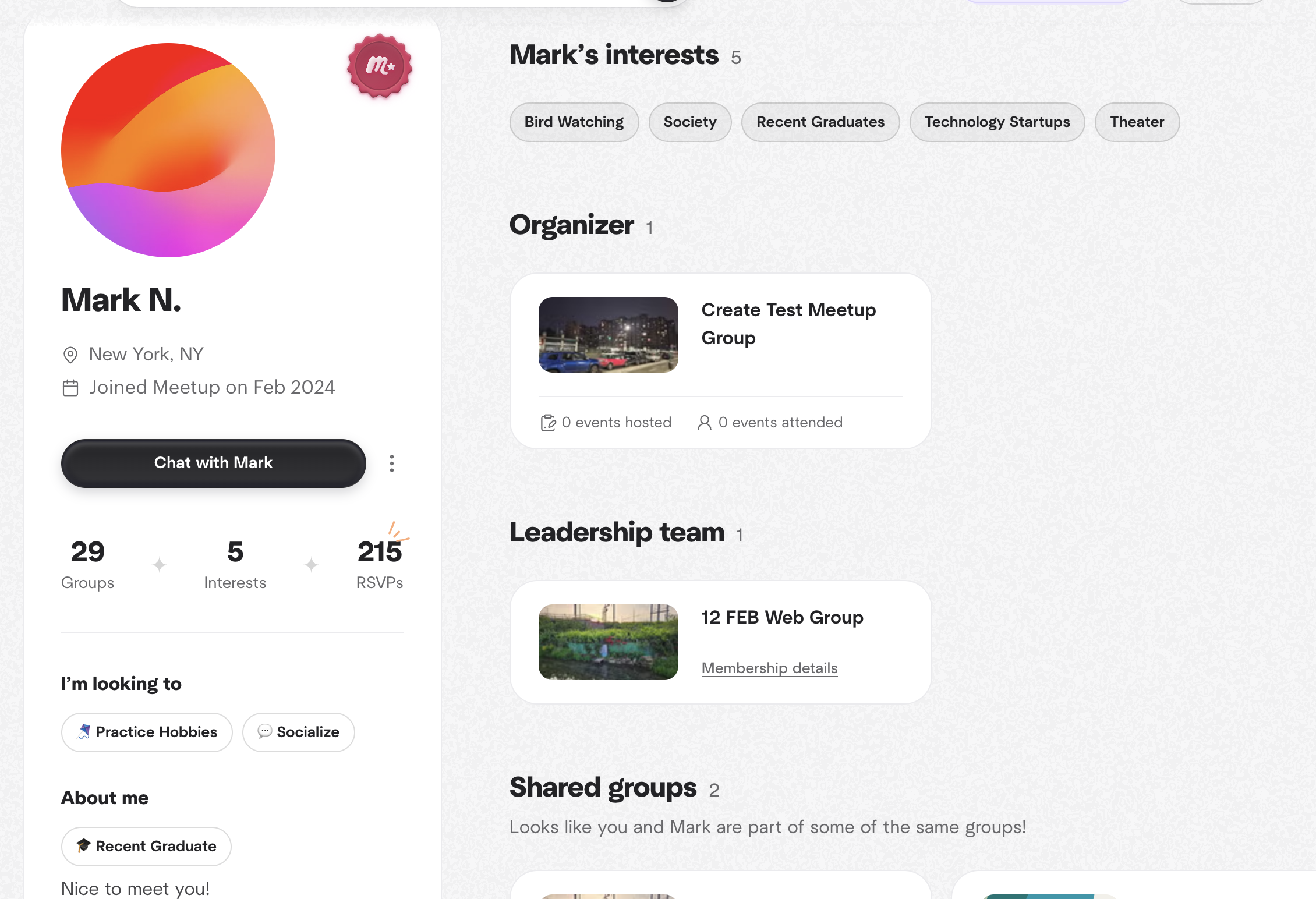The image size is (1316, 899).
Task: Open the 12 FEB Web Group thumbnail
Action: [x=608, y=642]
